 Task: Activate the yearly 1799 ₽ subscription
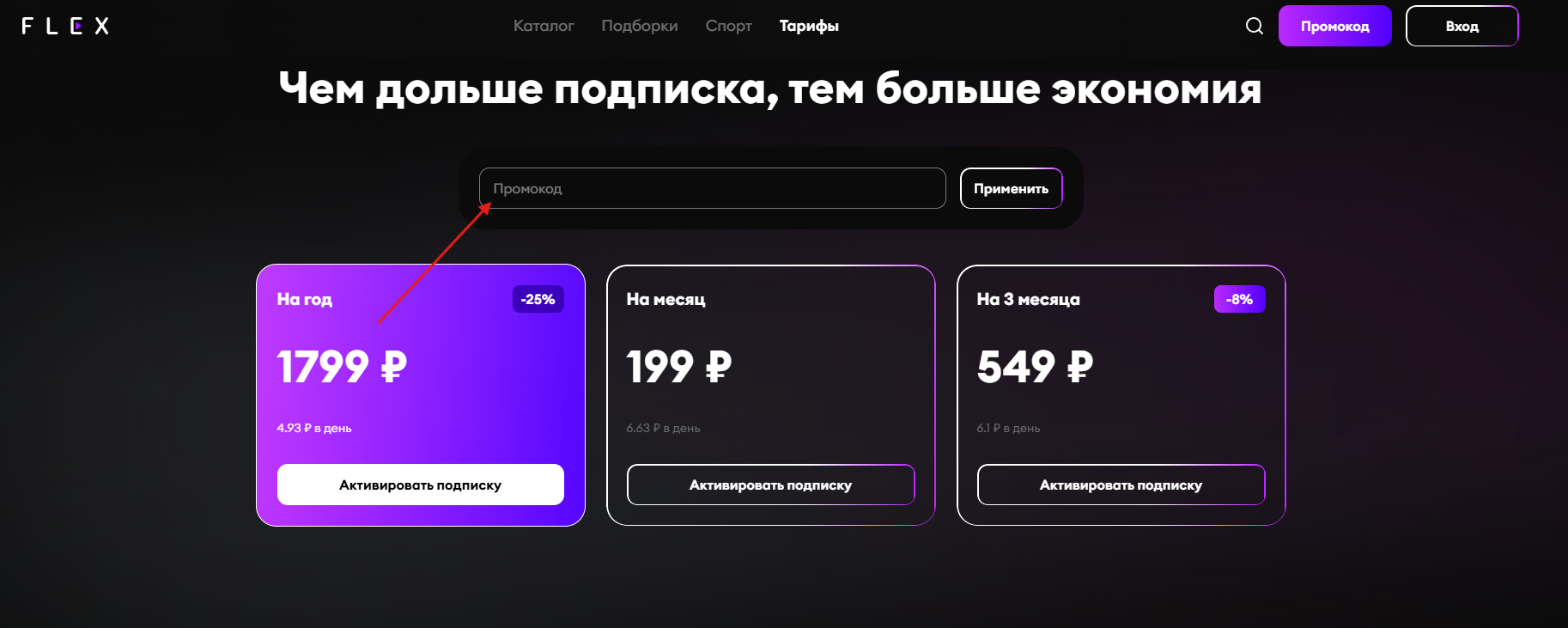pos(421,485)
